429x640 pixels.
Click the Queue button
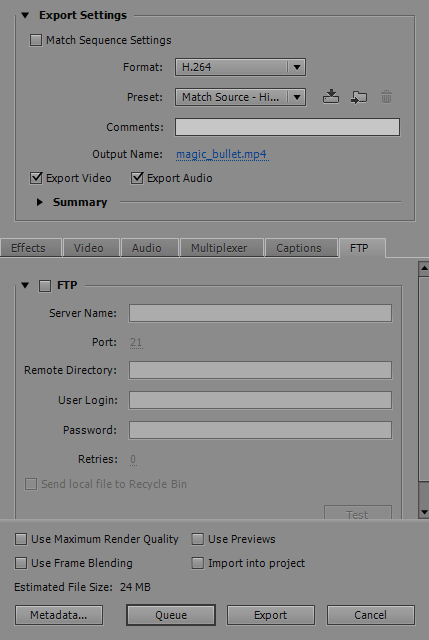[x=171, y=615]
